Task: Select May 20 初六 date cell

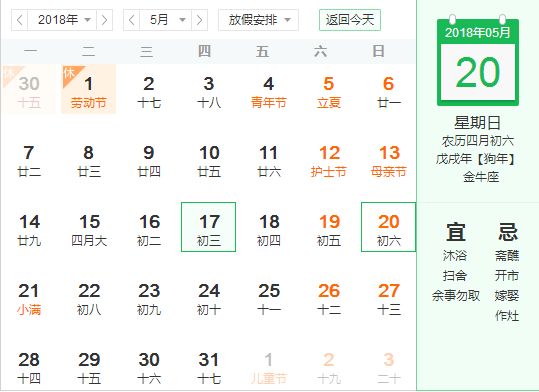Action: (388, 227)
